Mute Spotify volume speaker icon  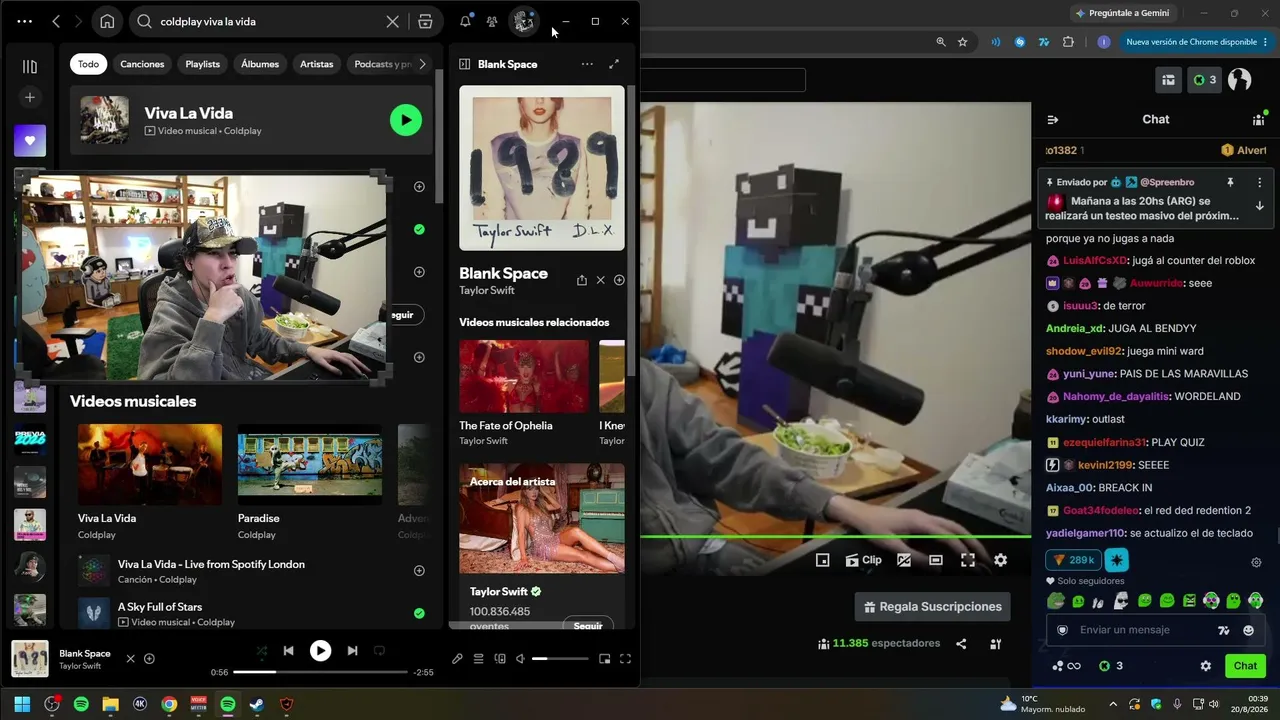pos(520,659)
